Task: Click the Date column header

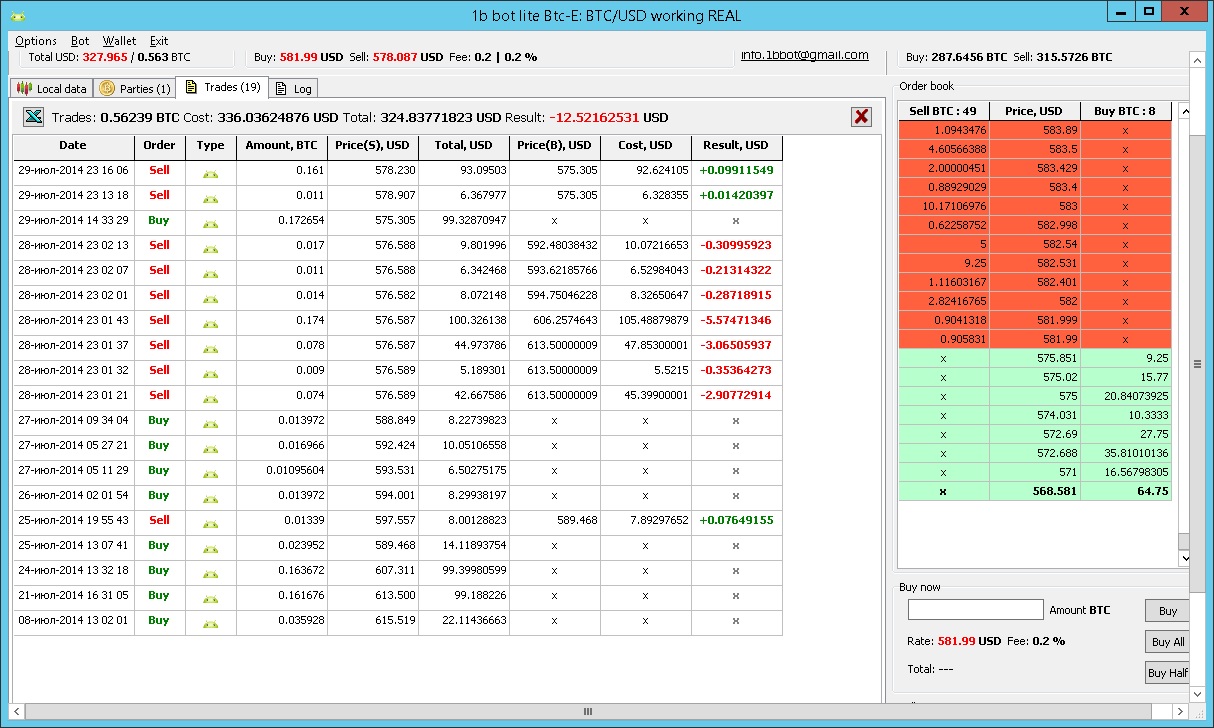Action: tap(73, 146)
